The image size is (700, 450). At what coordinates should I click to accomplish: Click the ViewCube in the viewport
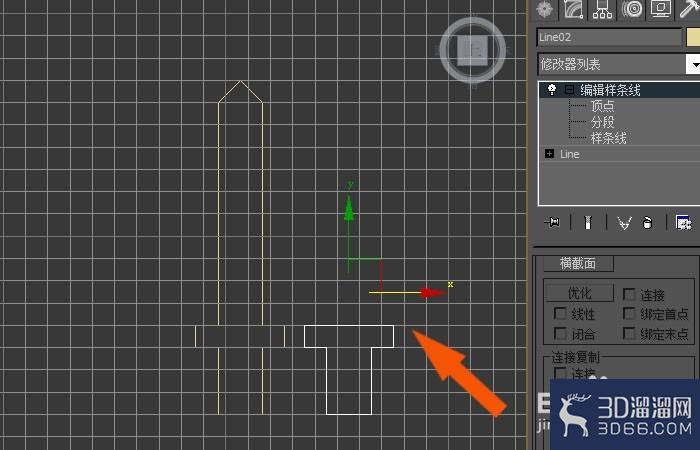[473, 50]
